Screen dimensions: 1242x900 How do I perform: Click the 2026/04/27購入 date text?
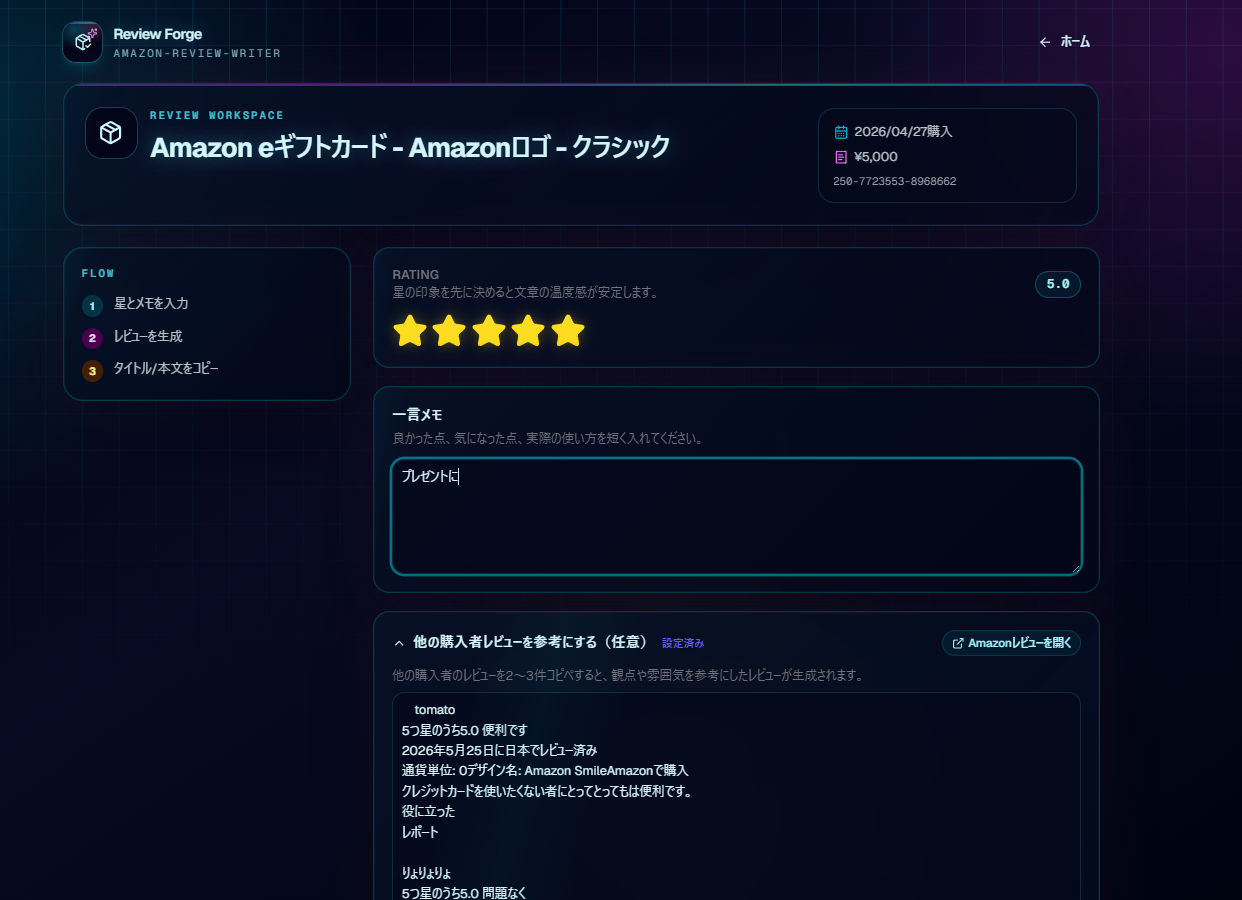903,132
